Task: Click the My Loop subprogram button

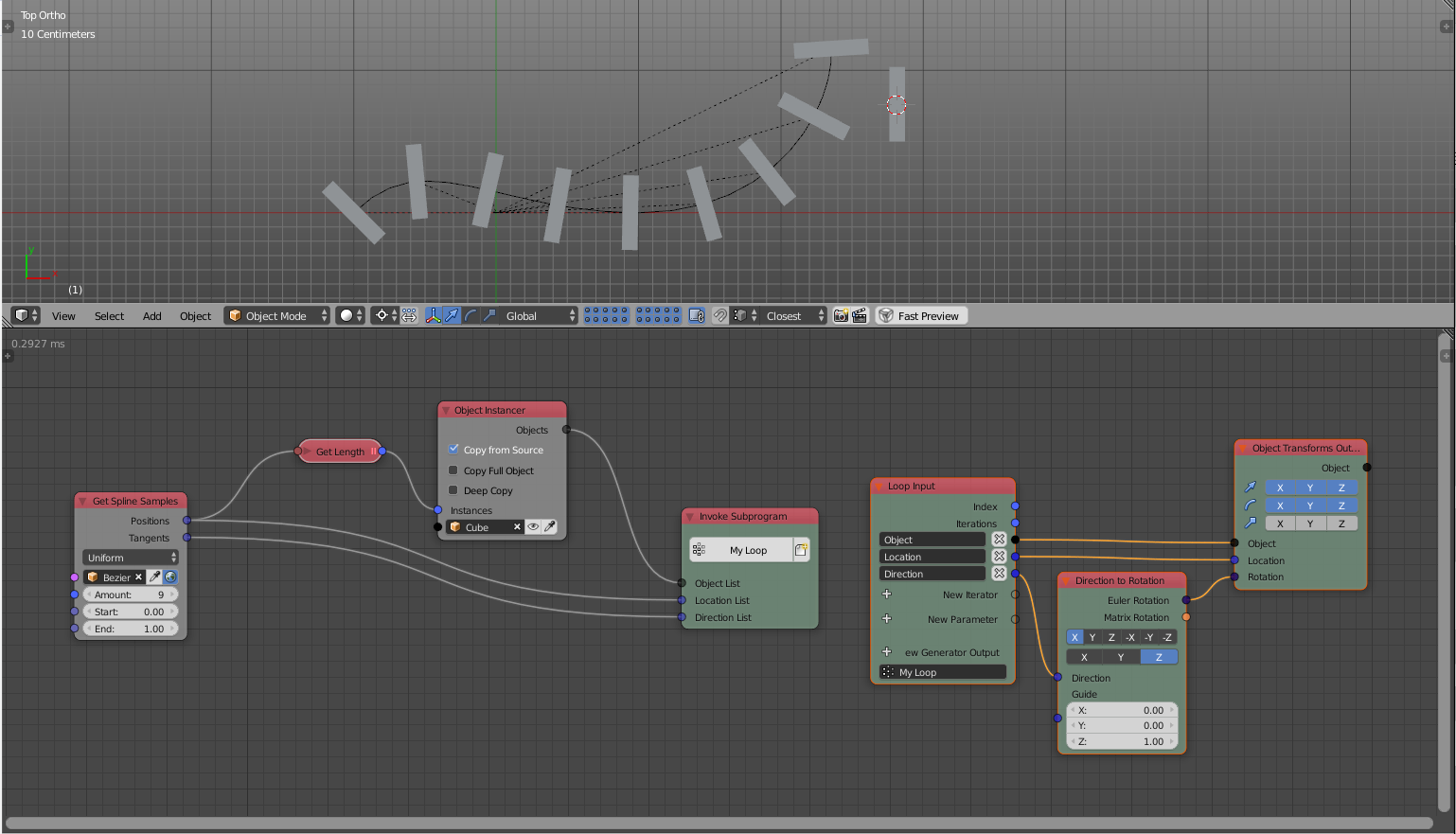Action: [741, 550]
